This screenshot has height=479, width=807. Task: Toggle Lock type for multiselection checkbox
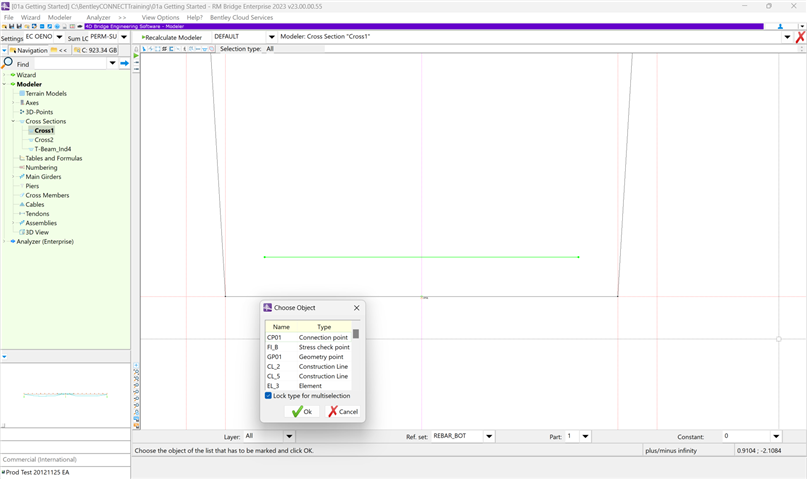click(268, 396)
